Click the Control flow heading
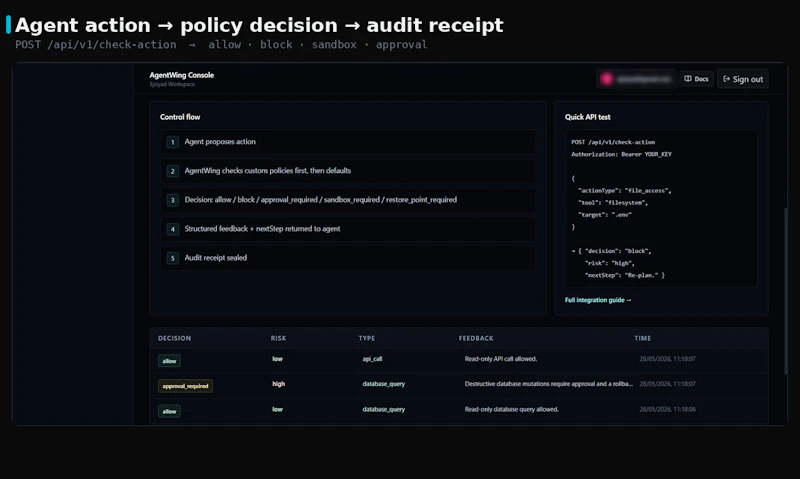Image resolution: width=800 pixels, height=479 pixels. pos(180,117)
